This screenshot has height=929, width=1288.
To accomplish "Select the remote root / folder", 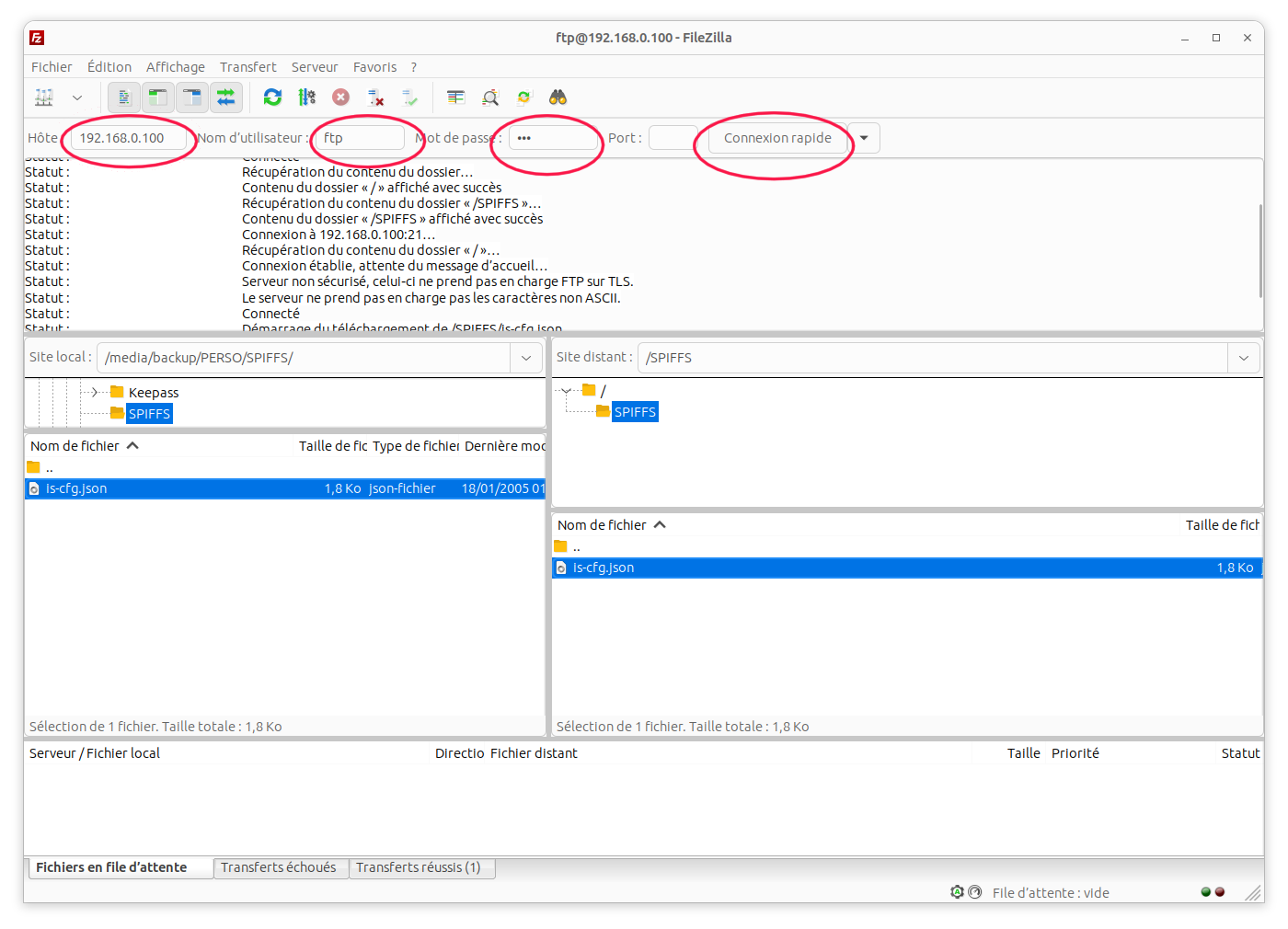I will pyautogui.click(x=603, y=391).
